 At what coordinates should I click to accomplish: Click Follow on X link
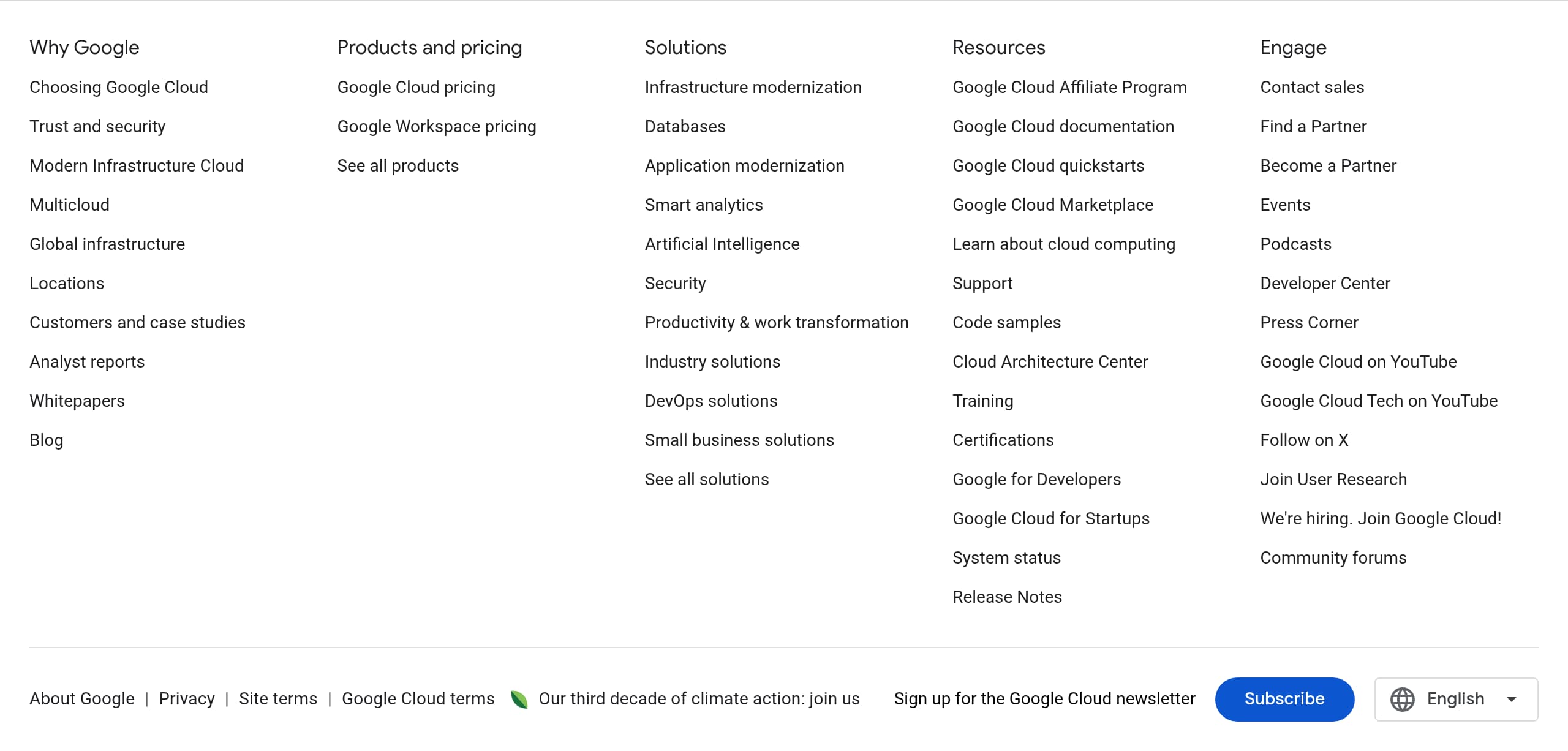[1304, 440]
